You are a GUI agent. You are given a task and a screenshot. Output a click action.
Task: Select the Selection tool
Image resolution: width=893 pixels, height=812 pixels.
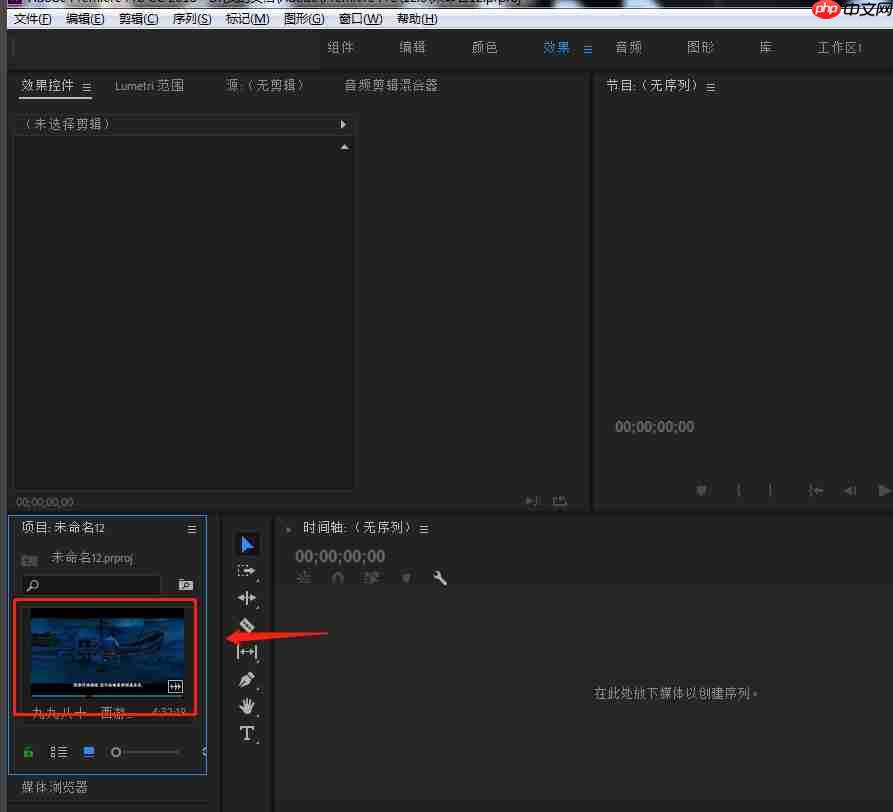click(247, 543)
